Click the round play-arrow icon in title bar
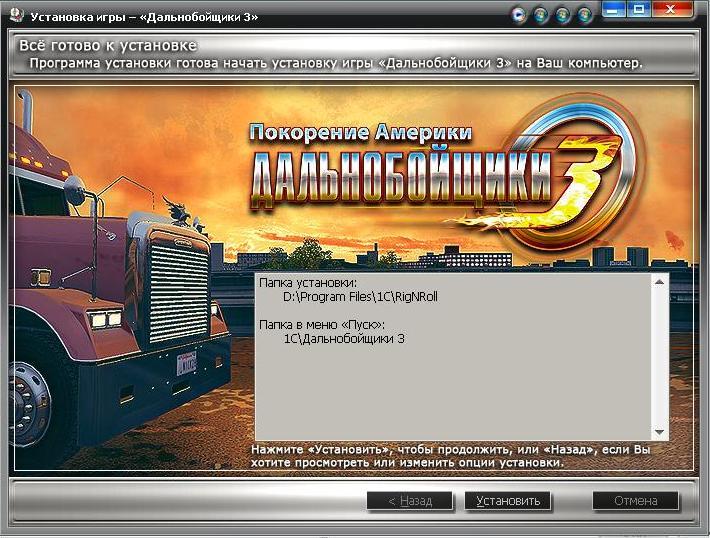Viewport: 710px width, 538px height. click(x=518, y=16)
